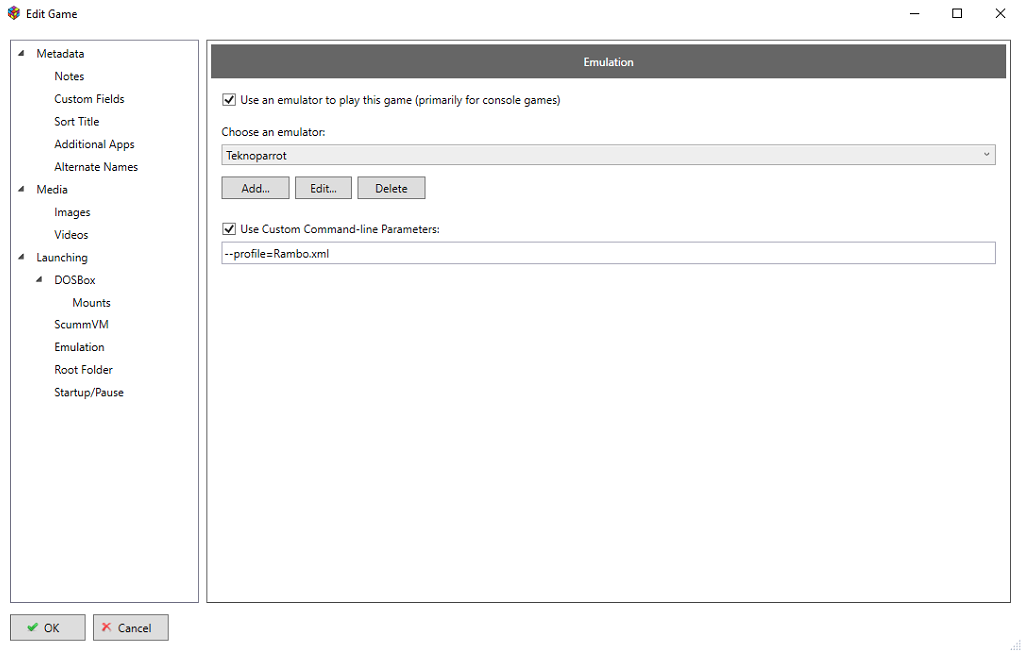Screen dimensions: 1022x652
Task: Click the Edit... emulator button
Action: coord(323,188)
